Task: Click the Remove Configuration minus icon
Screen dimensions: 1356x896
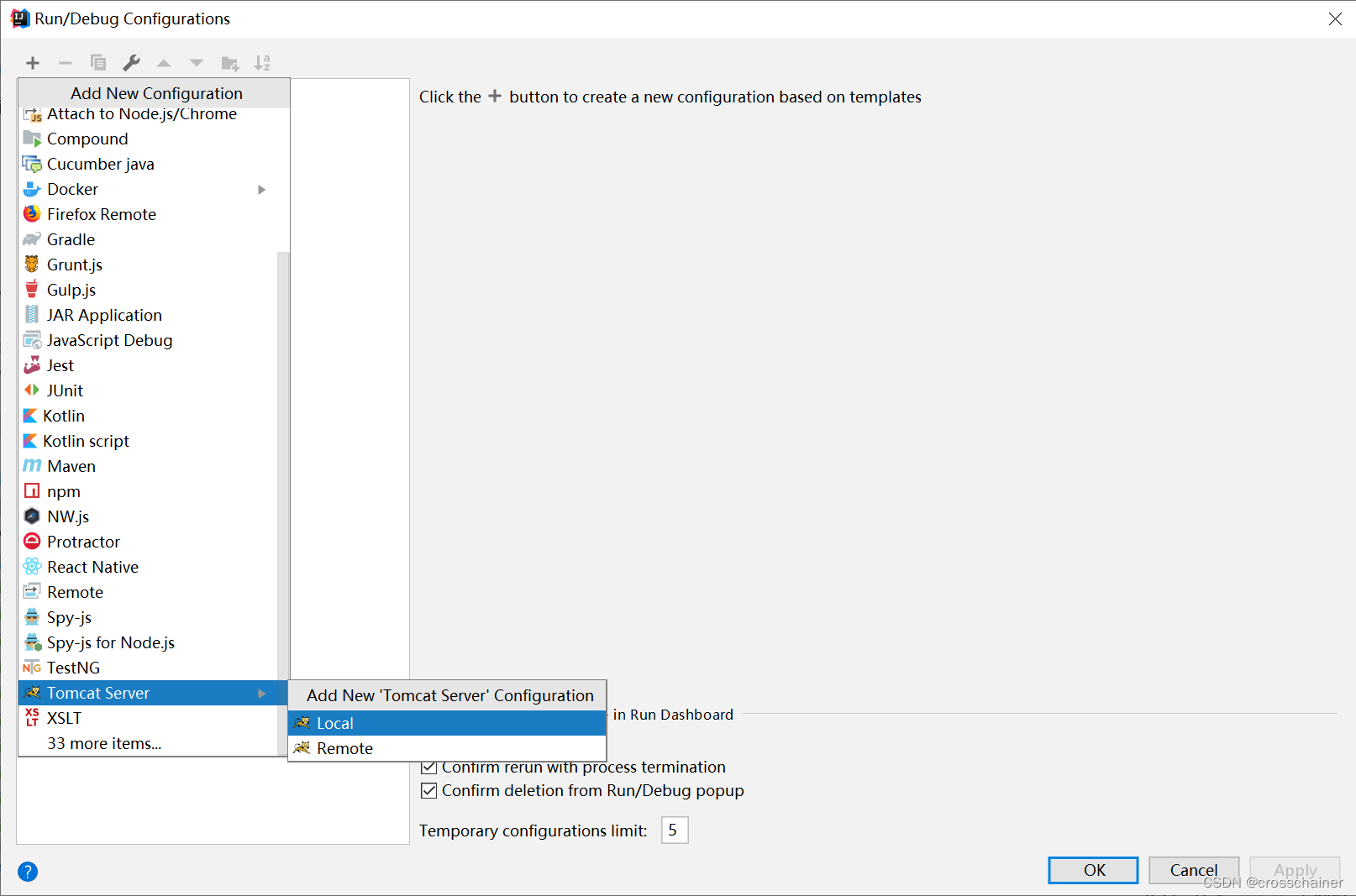Action: [x=66, y=63]
